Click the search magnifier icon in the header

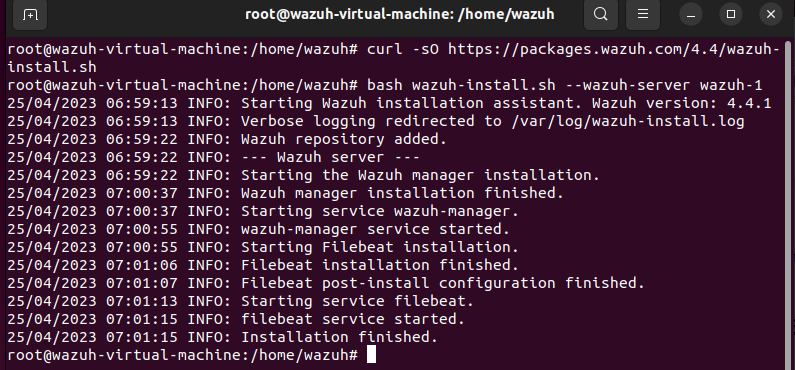601,14
